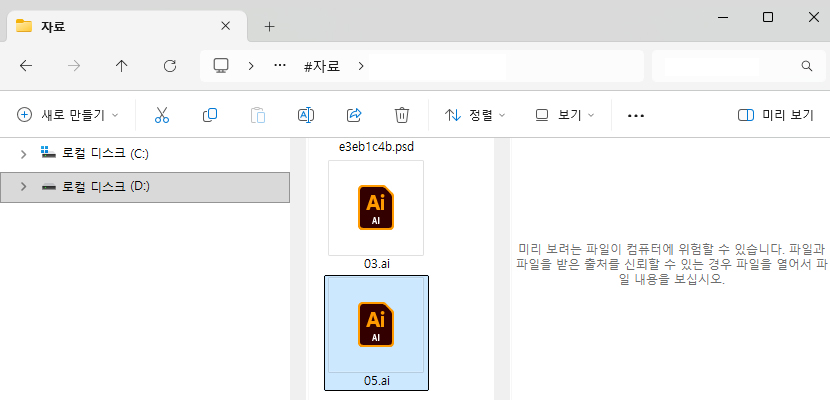Refresh the folder view
This screenshot has height=400, width=830.
pyautogui.click(x=170, y=66)
